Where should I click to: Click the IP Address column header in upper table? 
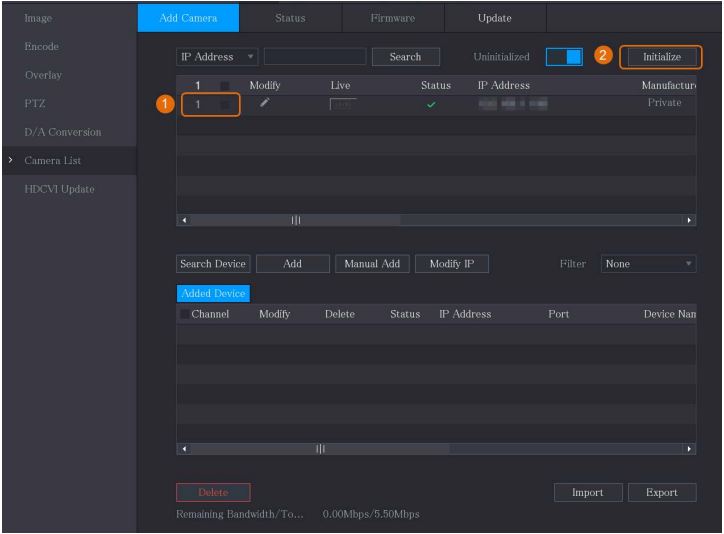(504, 85)
